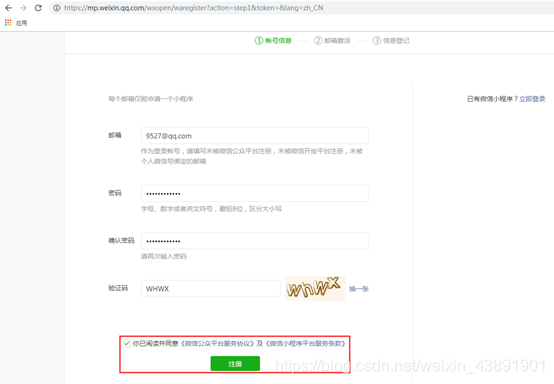Click the address bar URL
The width and height of the screenshot is (554, 384).
coord(194,8)
